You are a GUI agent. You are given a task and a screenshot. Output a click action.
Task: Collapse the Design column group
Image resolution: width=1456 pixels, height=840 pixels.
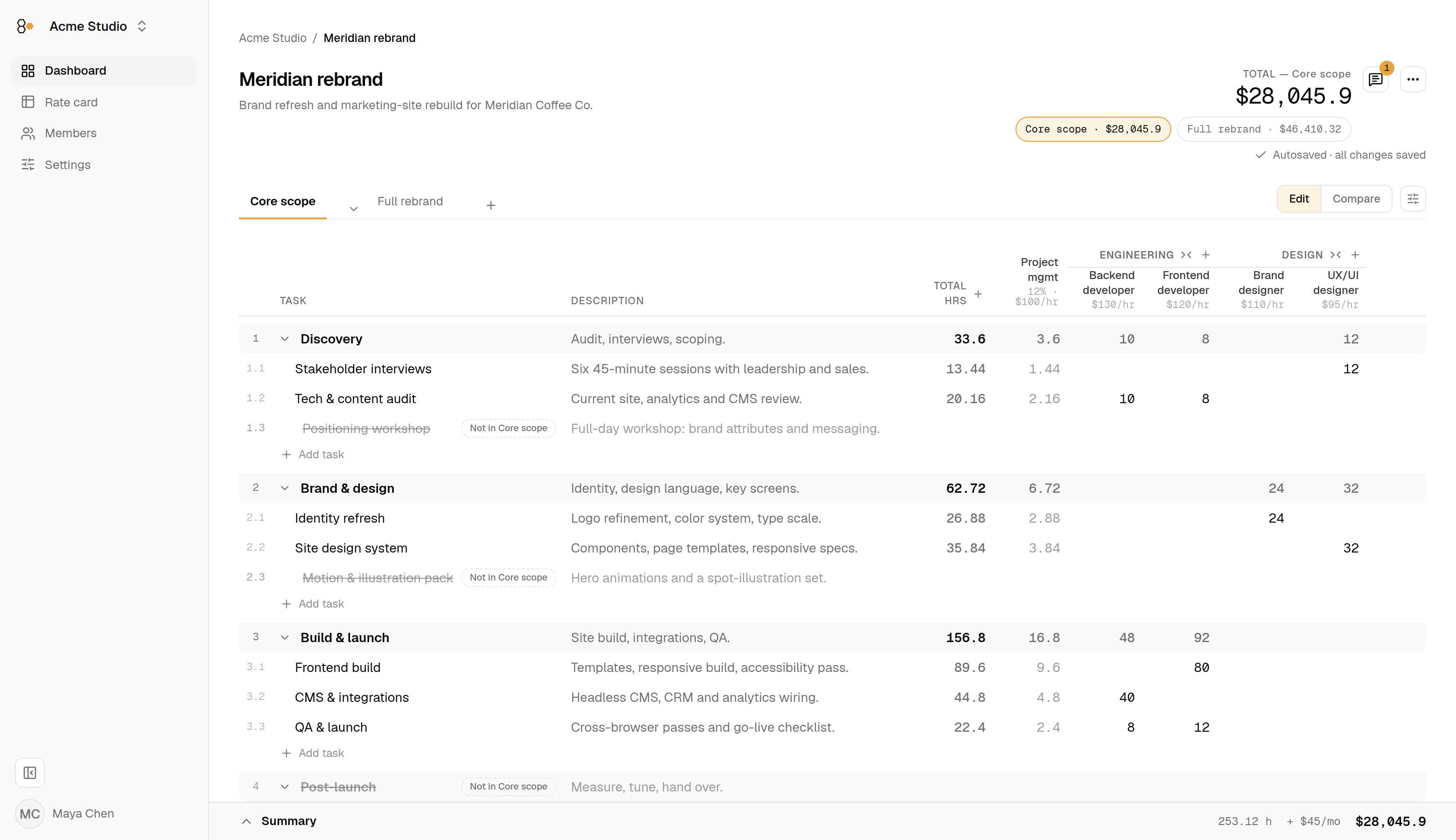[x=1336, y=254]
